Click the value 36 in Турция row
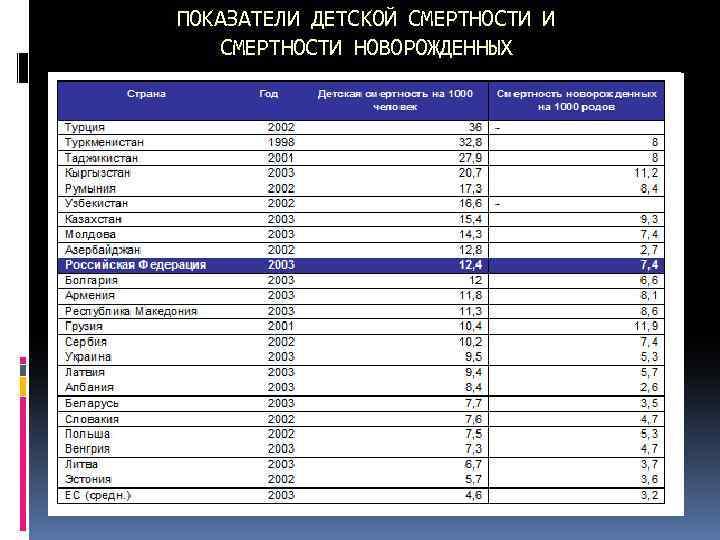720x540 pixels. 475,128
